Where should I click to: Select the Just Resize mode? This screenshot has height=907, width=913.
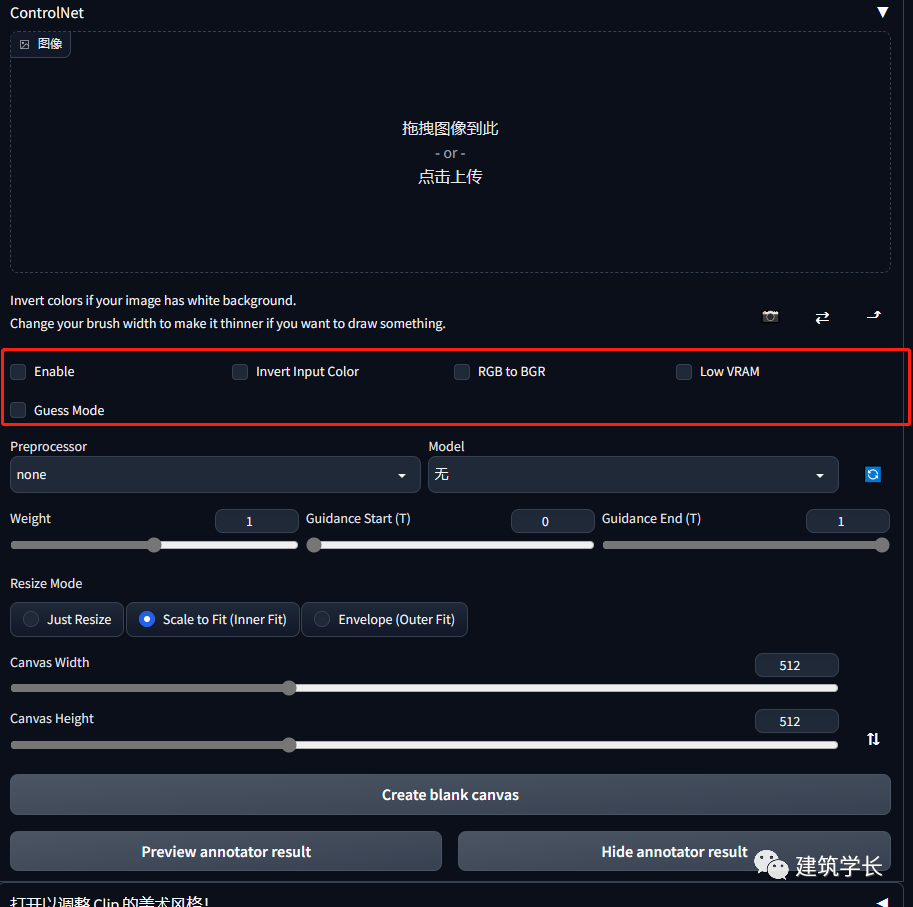pos(66,619)
